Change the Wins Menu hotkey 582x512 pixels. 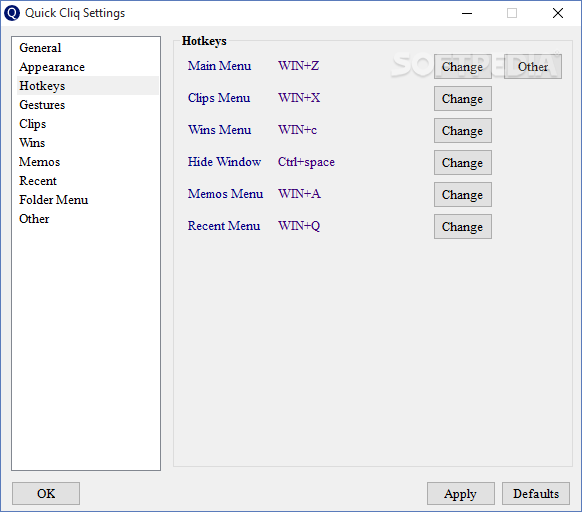point(463,130)
